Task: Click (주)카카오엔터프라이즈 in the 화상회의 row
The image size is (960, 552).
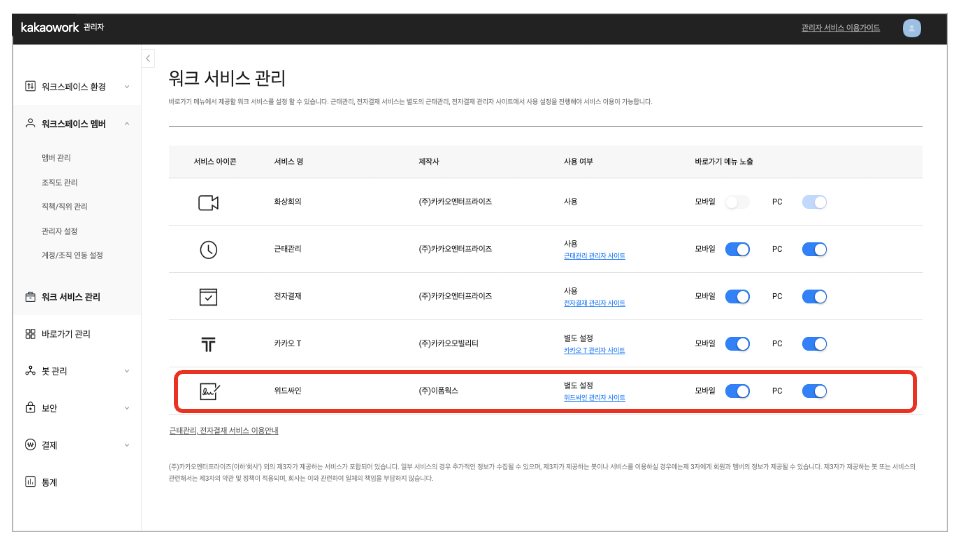Action: [x=455, y=201]
